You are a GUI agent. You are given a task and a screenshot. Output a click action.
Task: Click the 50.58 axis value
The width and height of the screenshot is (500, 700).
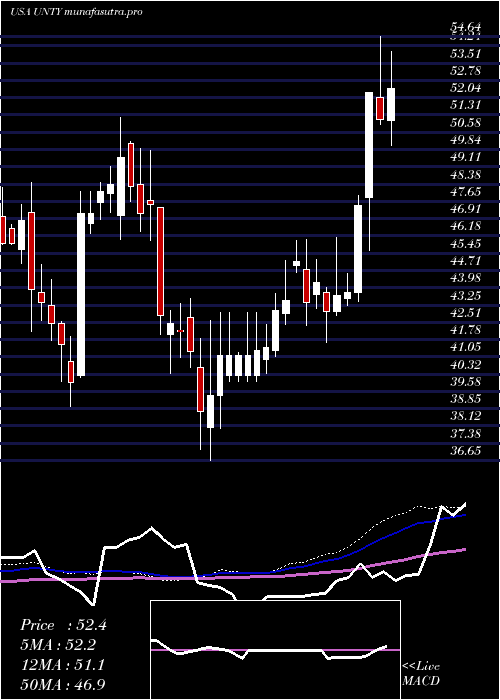coord(466,122)
